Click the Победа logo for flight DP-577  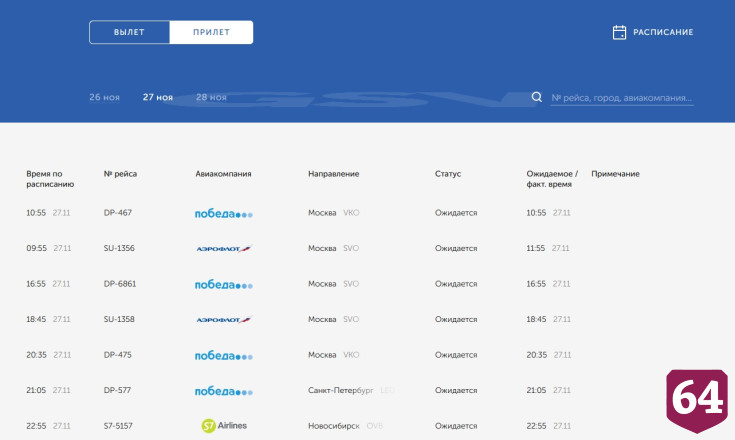[224, 391]
